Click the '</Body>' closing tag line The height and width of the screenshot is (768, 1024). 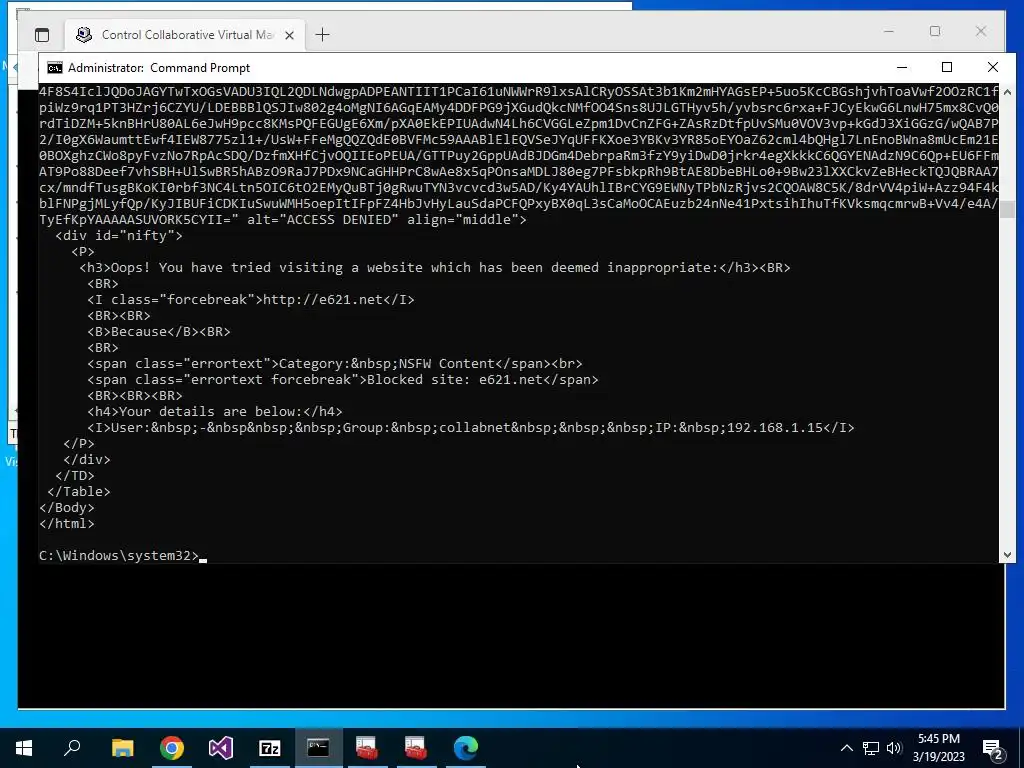point(67,507)
